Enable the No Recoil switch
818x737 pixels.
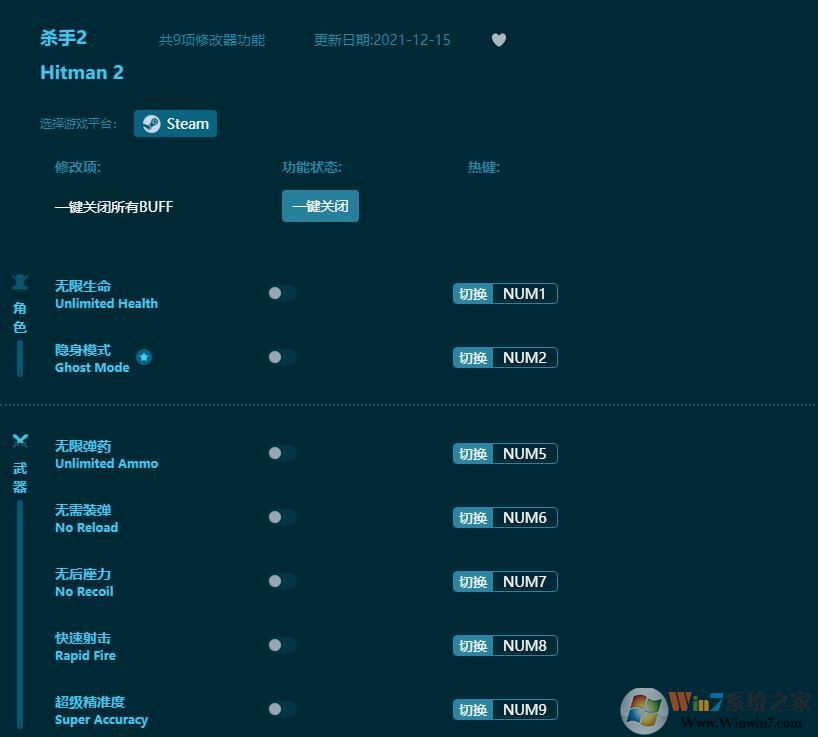click(x=281, y=581)
